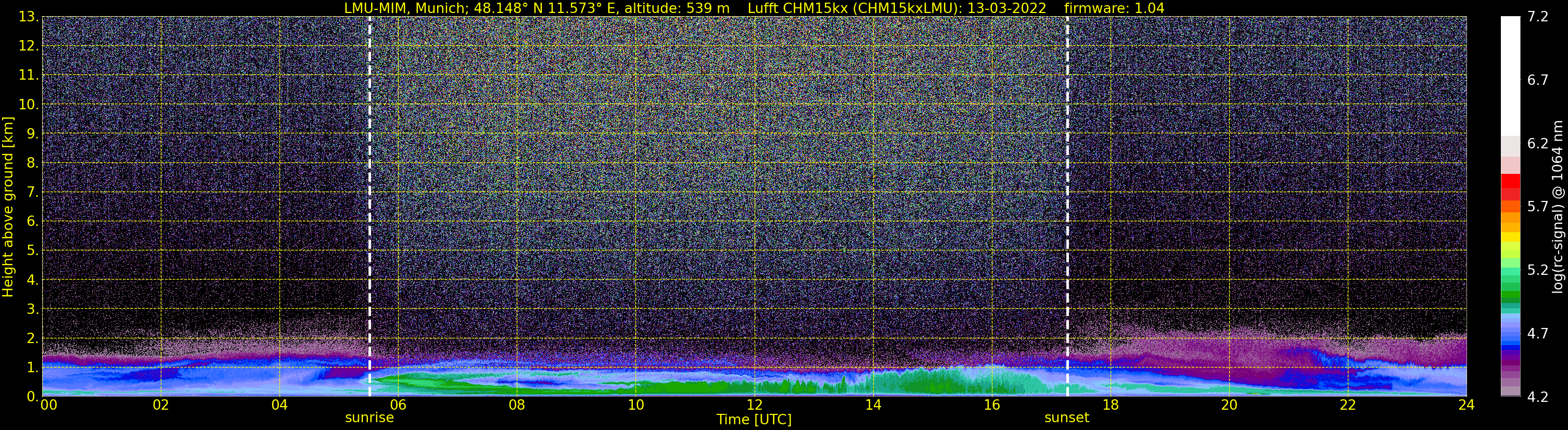The image size is (1568, 430).
Task: Click the 00 tick label on time axis
Action: point(48,405)
